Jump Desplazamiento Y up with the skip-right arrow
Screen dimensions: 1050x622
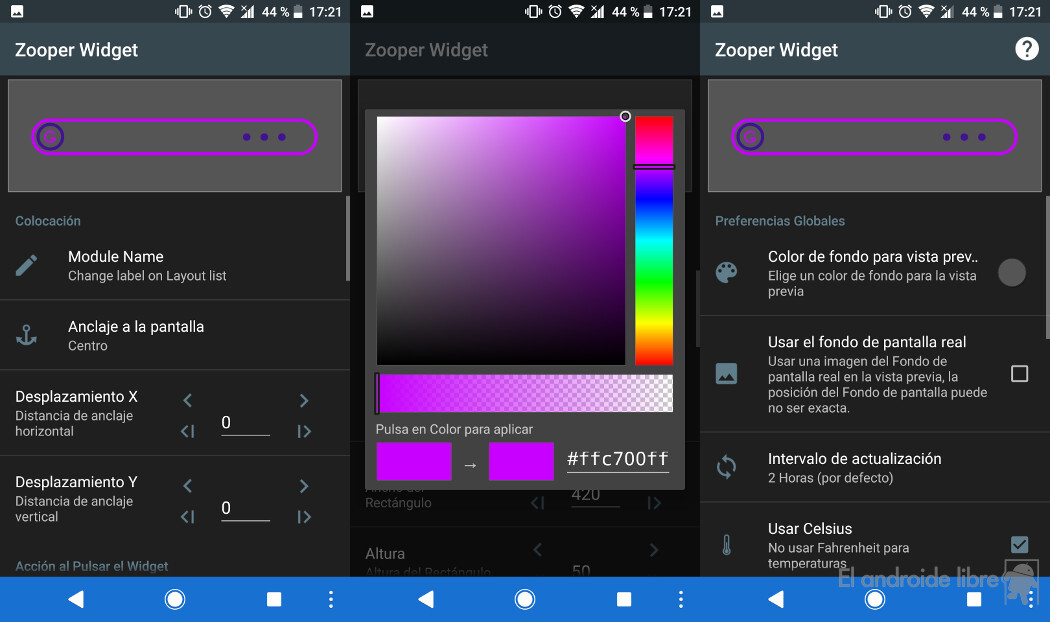[304, 517]
